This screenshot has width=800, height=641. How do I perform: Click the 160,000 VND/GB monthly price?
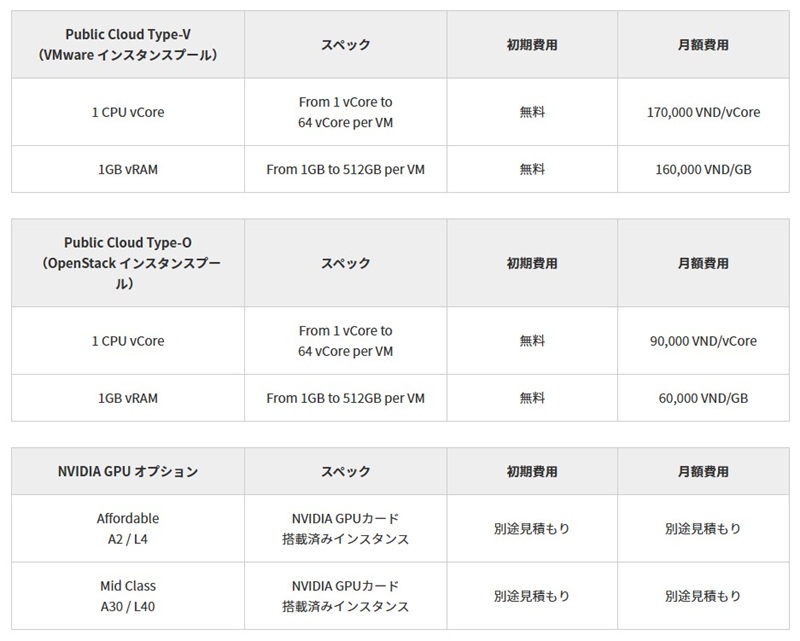(x=703, y=169)
